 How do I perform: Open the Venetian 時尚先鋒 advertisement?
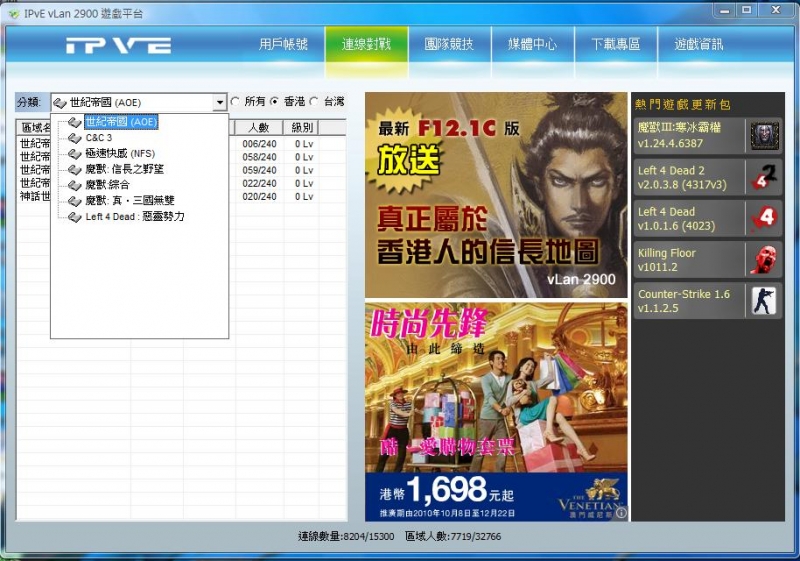pos(496,412)
